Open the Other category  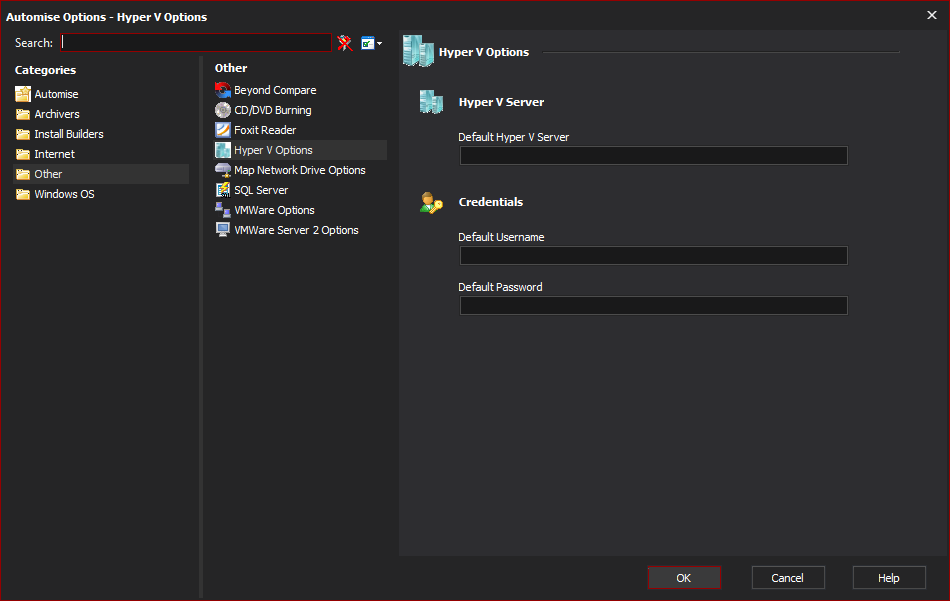click(101, 174)
